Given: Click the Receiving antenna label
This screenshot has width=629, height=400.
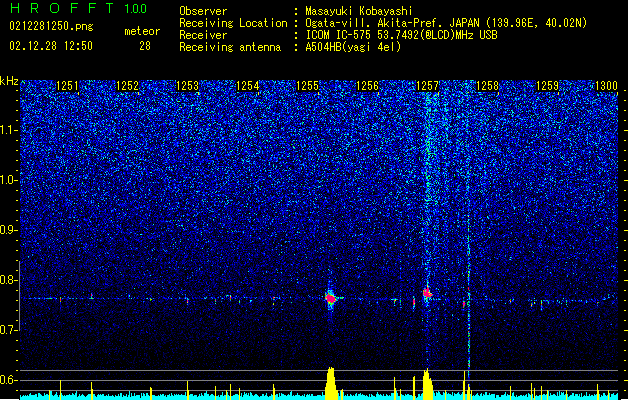Looking at the screenshot, I should click(230, 47).
